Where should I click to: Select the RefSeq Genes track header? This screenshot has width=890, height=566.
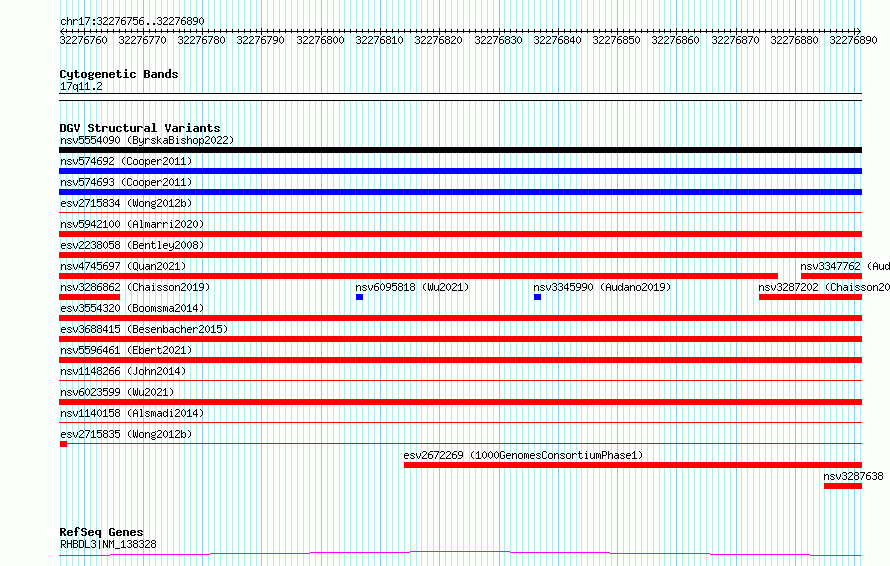tap(102, 532)
